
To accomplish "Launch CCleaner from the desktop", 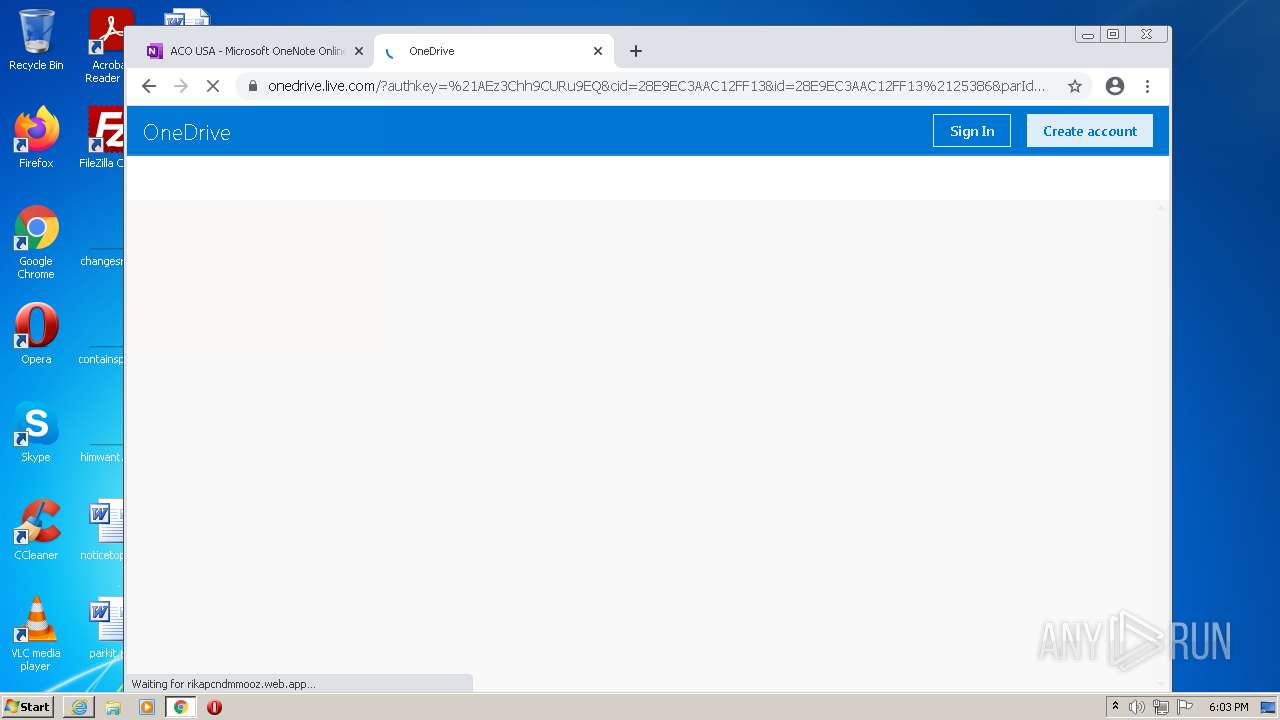I will 36,529.
